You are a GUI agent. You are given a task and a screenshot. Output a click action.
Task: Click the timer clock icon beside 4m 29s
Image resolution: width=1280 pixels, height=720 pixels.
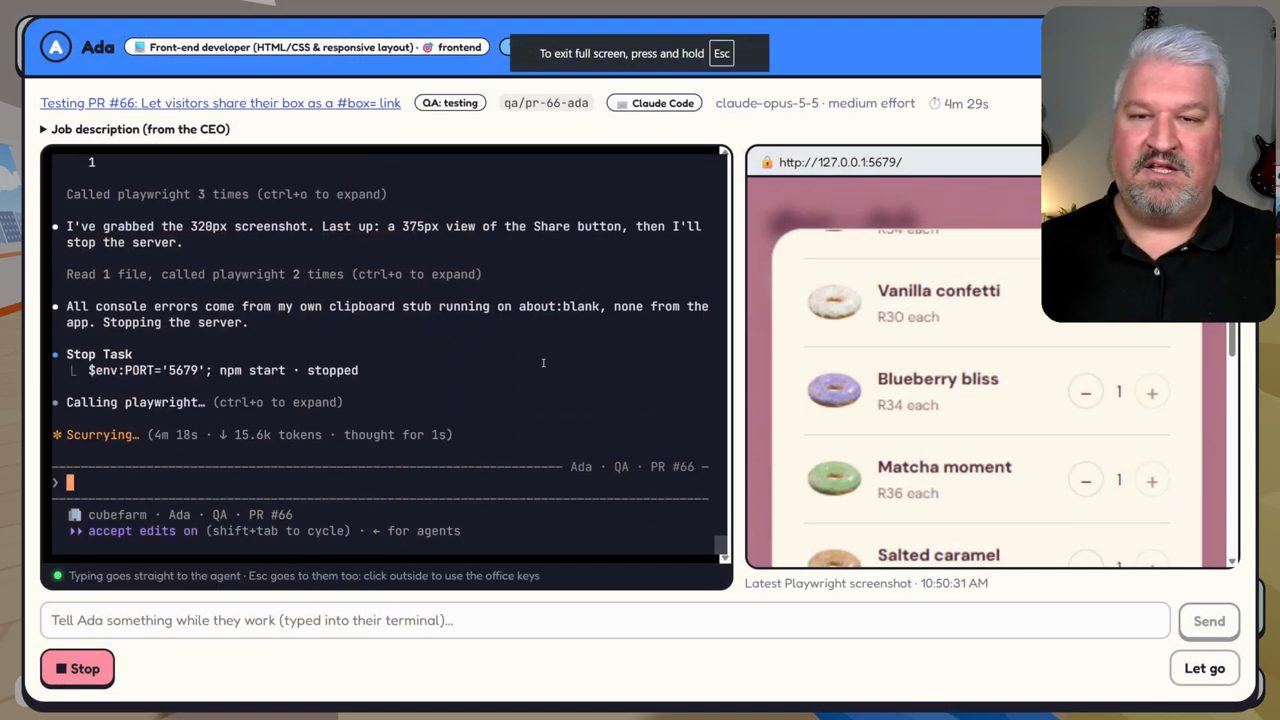click(935, 103)
